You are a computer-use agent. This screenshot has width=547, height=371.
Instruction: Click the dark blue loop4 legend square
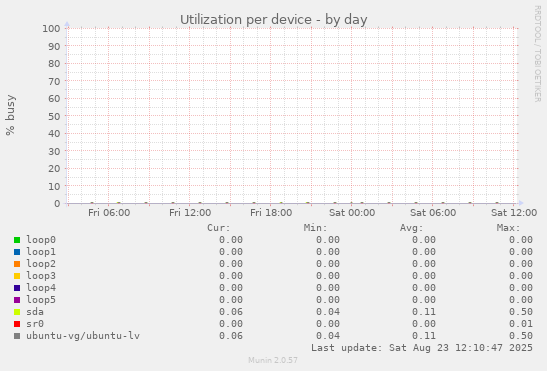point(17,288)
